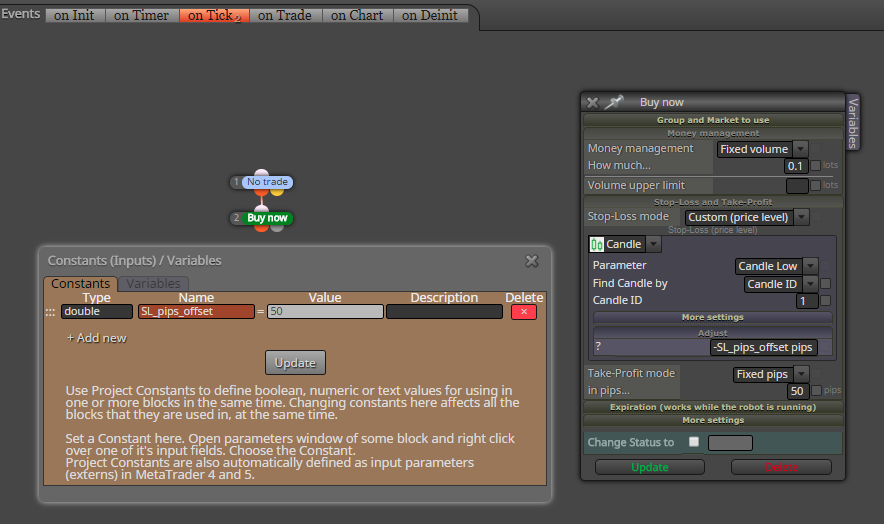Expand More settings below Expiration
The image size is (884, 524).
713,420
